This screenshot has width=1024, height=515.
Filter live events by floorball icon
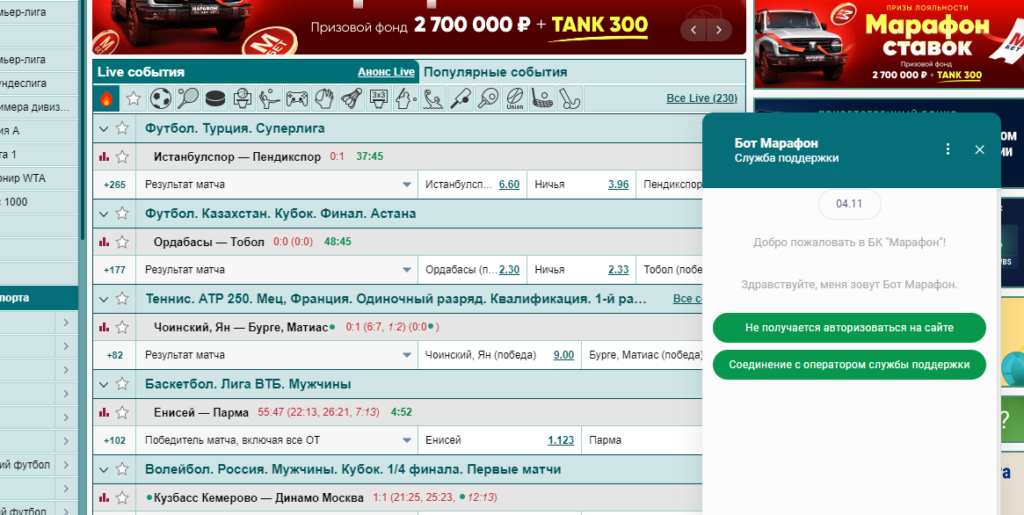point(541,99)
